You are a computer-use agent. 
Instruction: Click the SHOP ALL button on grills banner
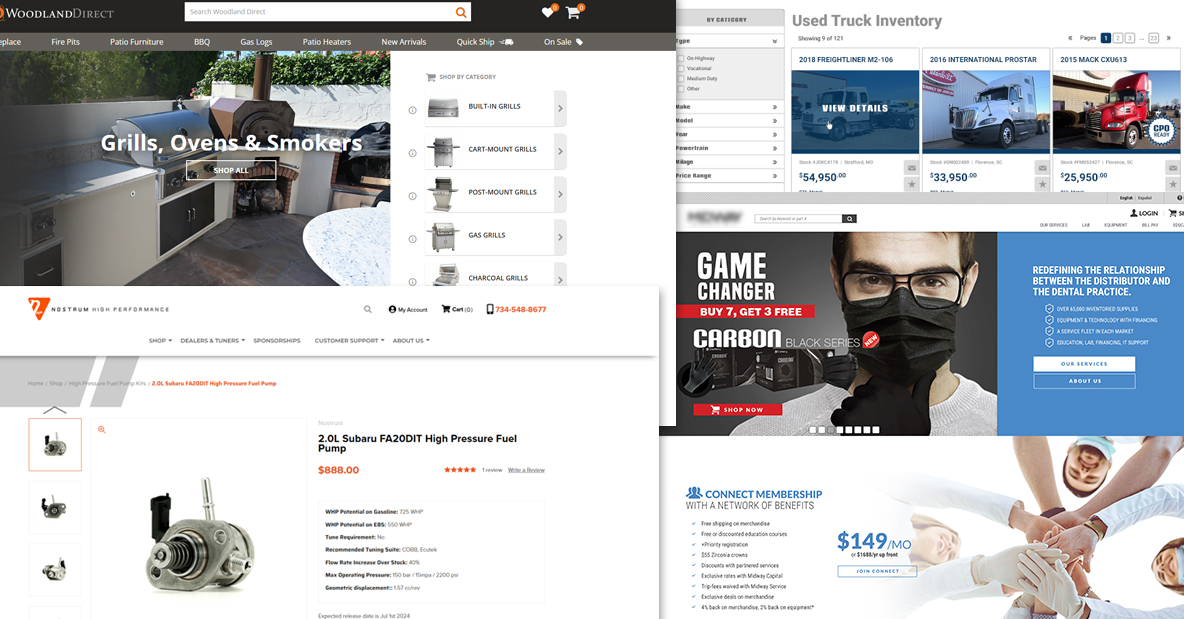(231, 170)
